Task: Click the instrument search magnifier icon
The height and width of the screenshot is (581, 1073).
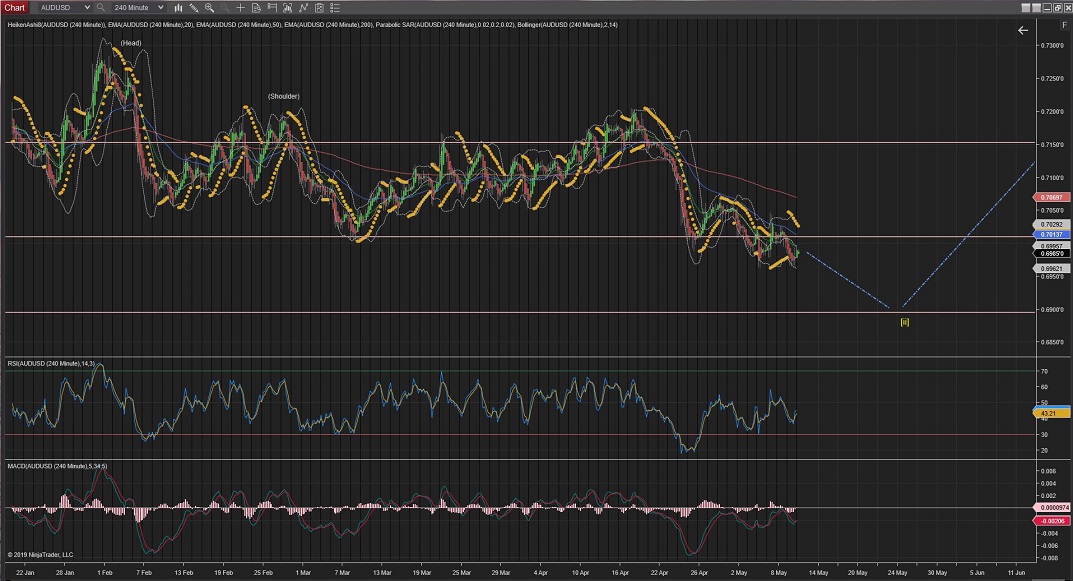Action: [100, 7]
